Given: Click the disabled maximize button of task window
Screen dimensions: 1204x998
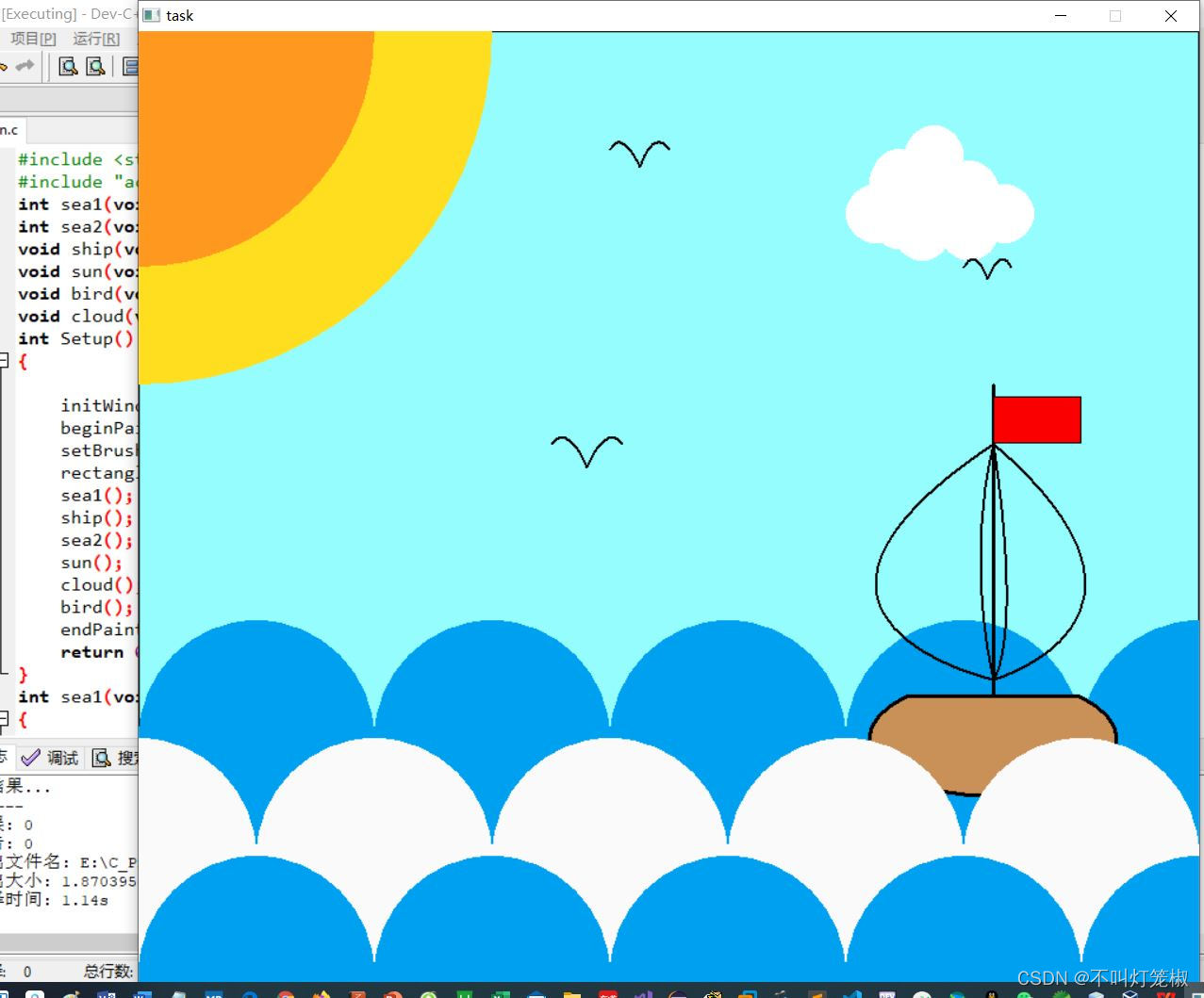Looking at the screenshot, I should point(1115,15).
